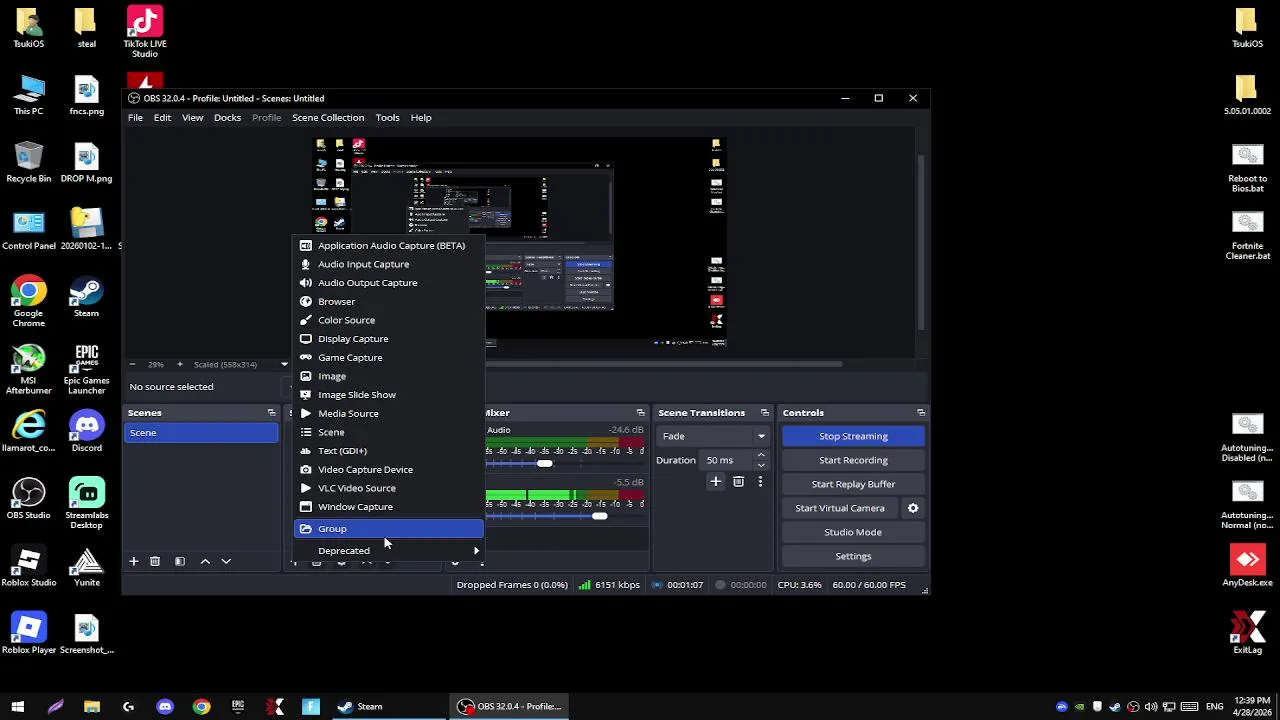
Task: Adjust the Audio volume slider at -24.6 dB
Action: click(x=545, y=463)
